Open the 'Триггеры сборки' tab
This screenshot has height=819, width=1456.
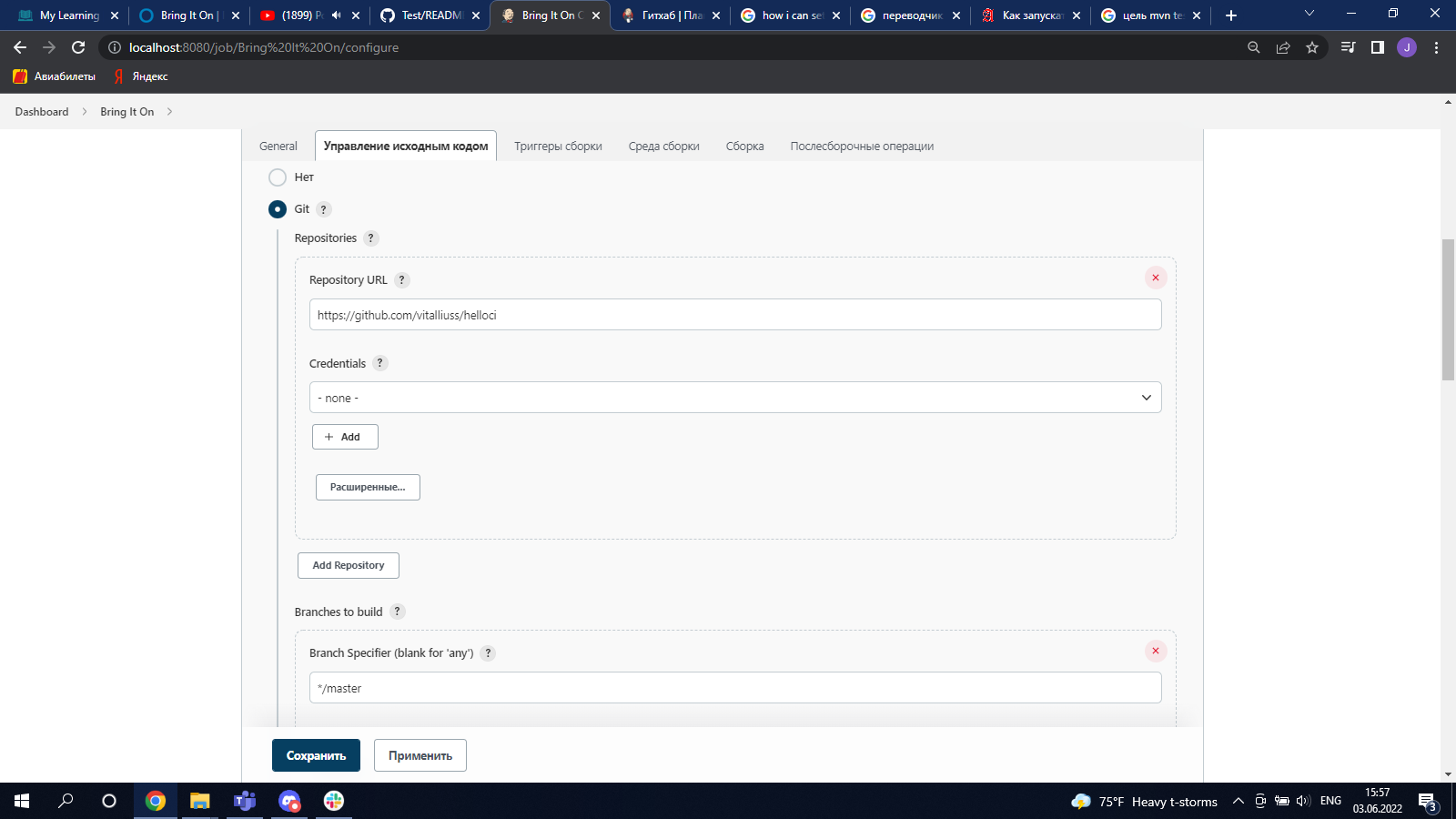pyautogui.click(x=558, y=147)
